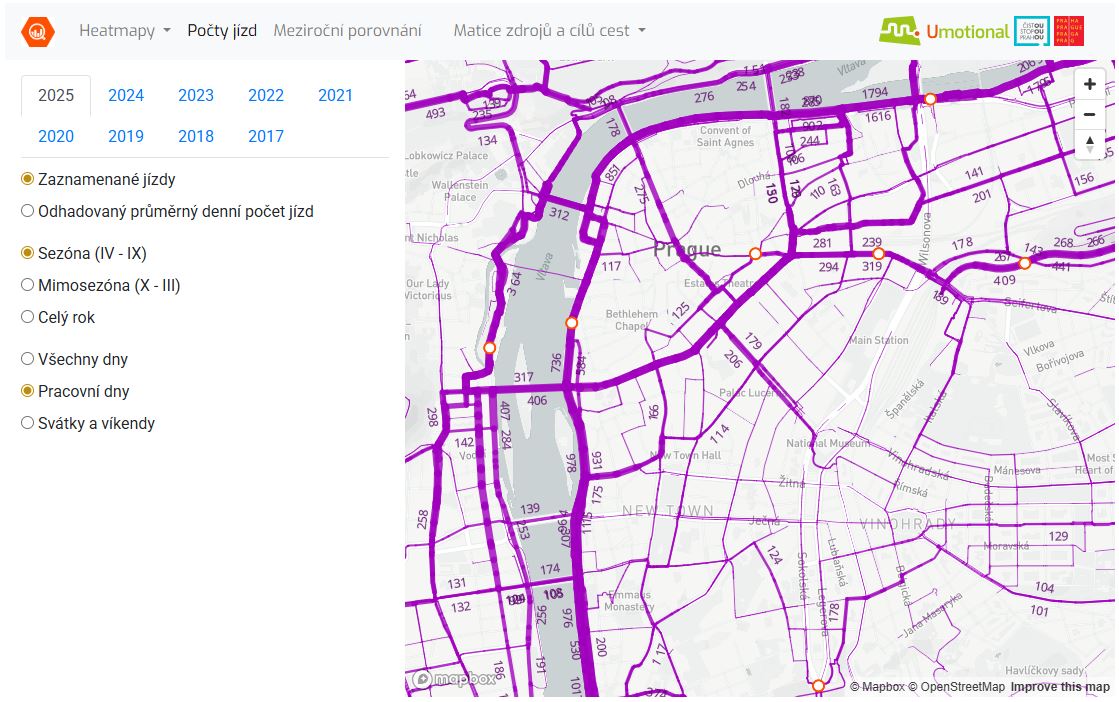Open Meziroční porovnání page
1119x702 pixels.
pos(347,31)
